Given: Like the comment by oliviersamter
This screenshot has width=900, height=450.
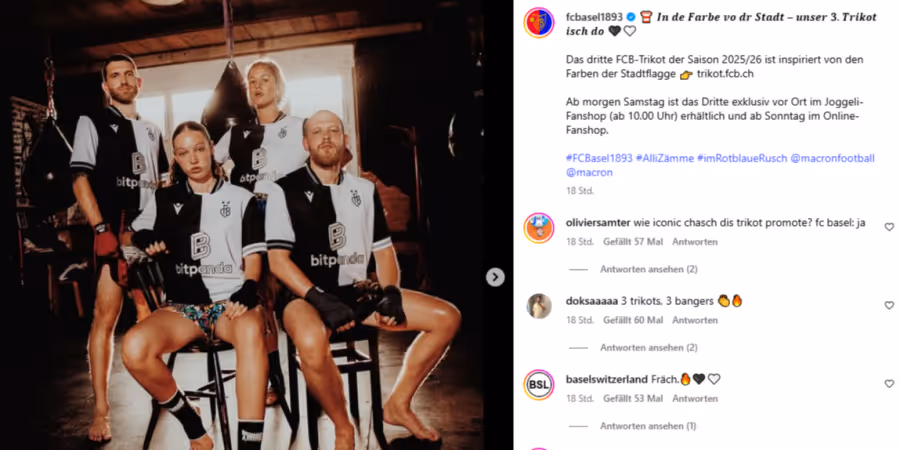Looking at the screenshot, I should 889,227.
